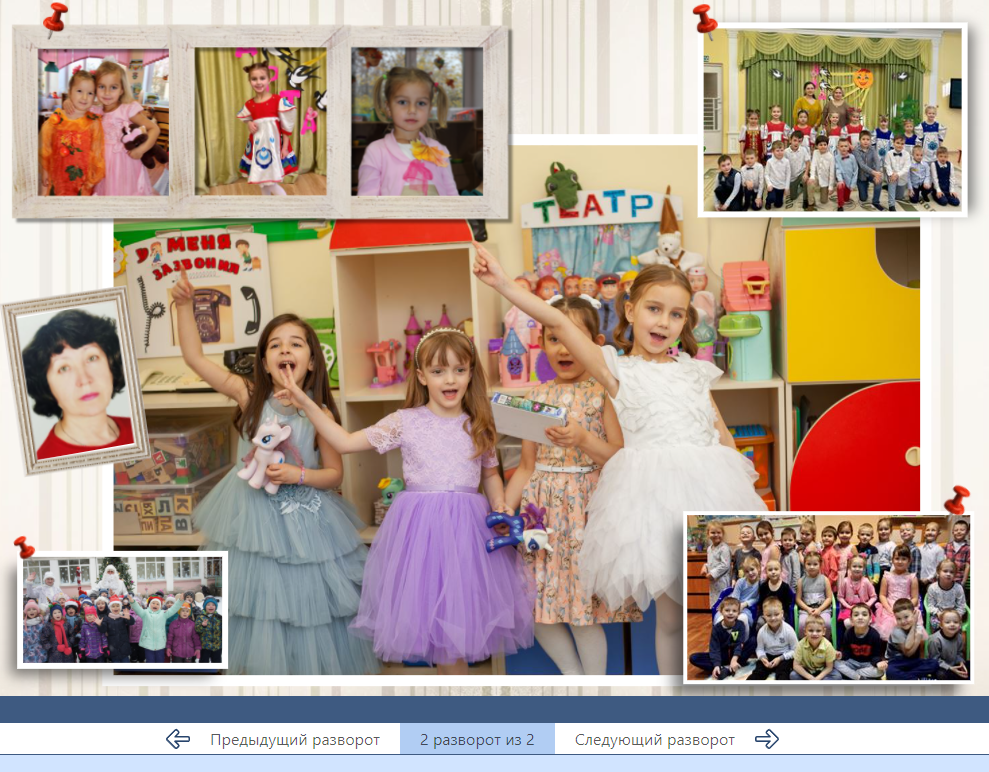Screen dimensions: 989x772
Task: Open the stage group photo with green curtains
Action: coord(832,120)
